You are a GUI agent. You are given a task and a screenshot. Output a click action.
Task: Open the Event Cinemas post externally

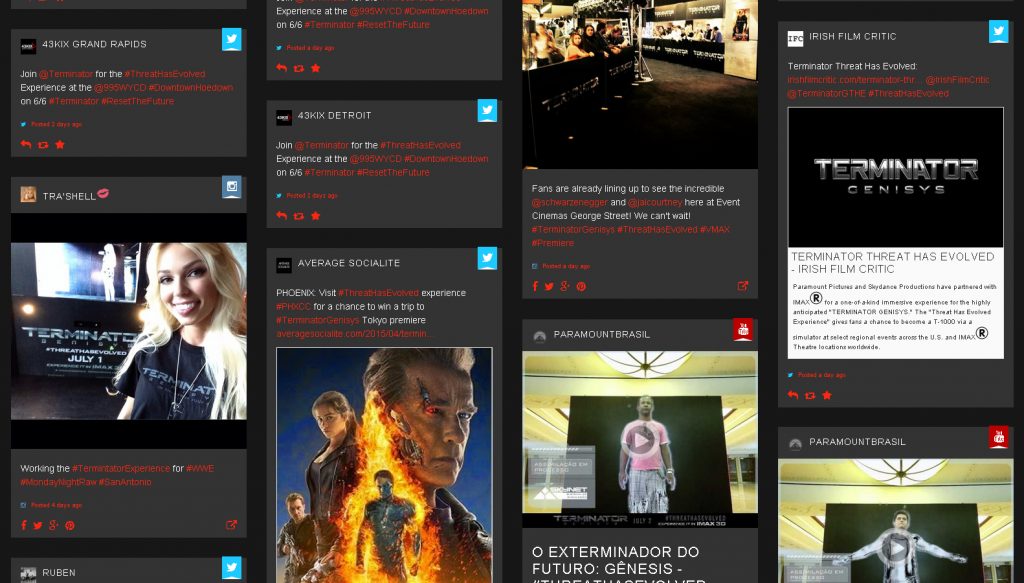tap(743, 286)
